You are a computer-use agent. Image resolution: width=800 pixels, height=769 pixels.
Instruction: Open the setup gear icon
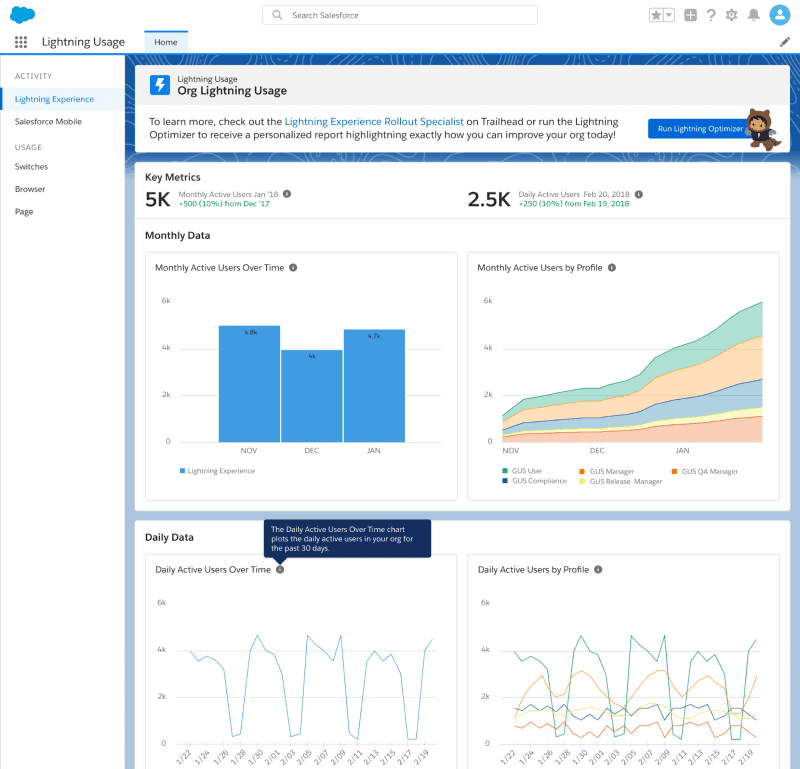click(x=732, y=15)
